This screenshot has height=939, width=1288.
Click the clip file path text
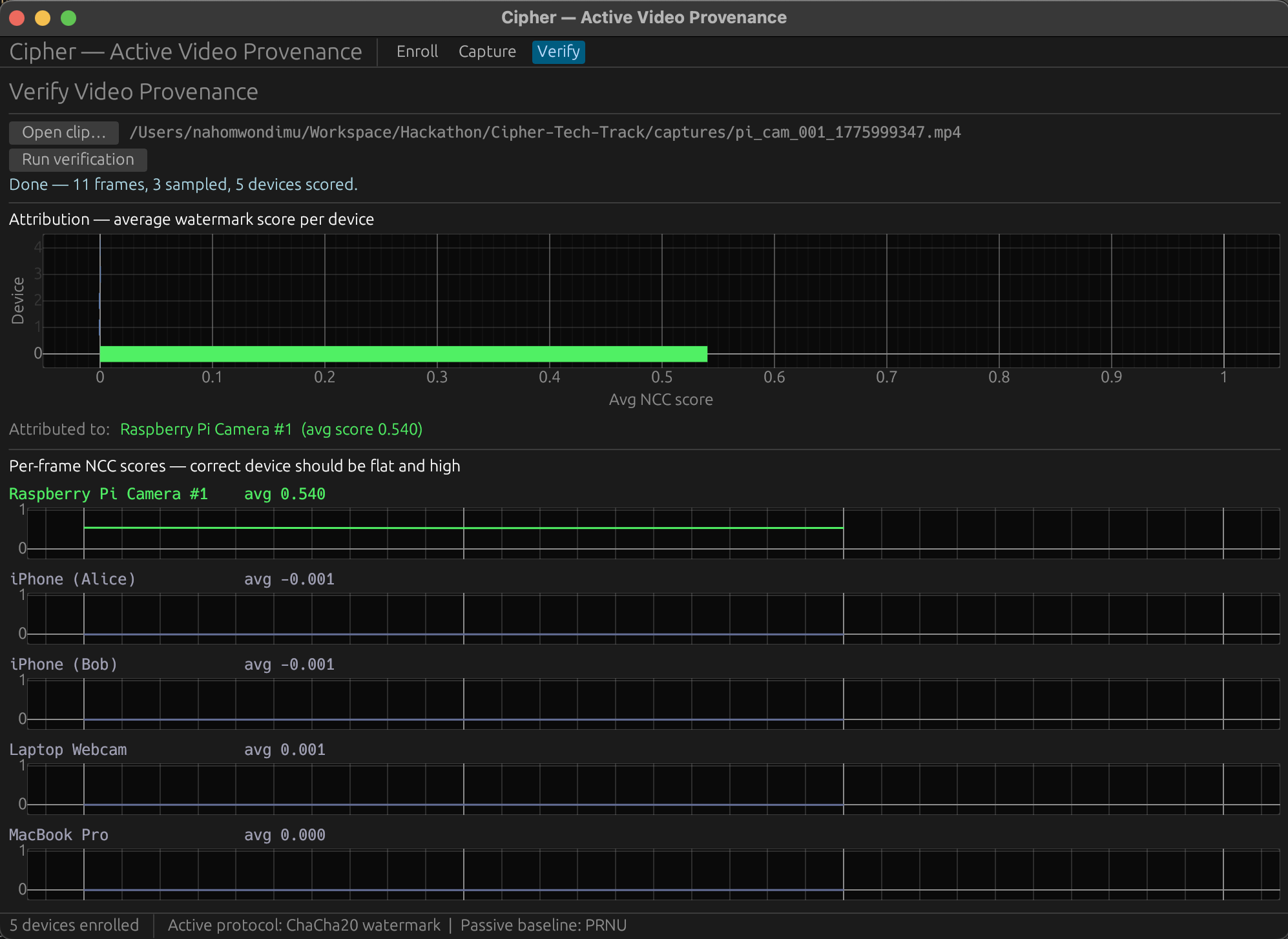(x=545, y=132)
